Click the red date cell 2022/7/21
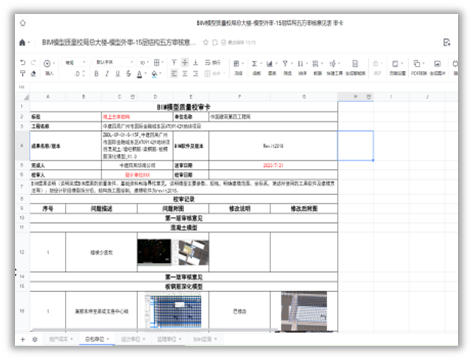 click(273, 165)
